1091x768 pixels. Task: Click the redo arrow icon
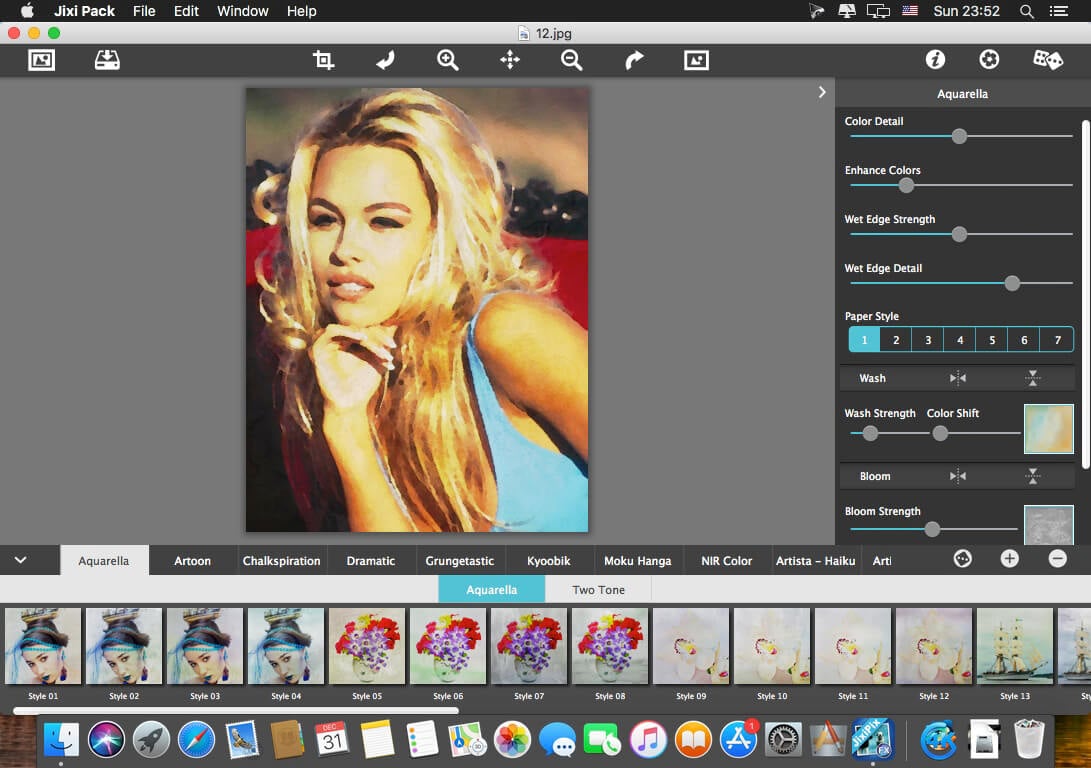pyautogui.click(x=634, y=60)
